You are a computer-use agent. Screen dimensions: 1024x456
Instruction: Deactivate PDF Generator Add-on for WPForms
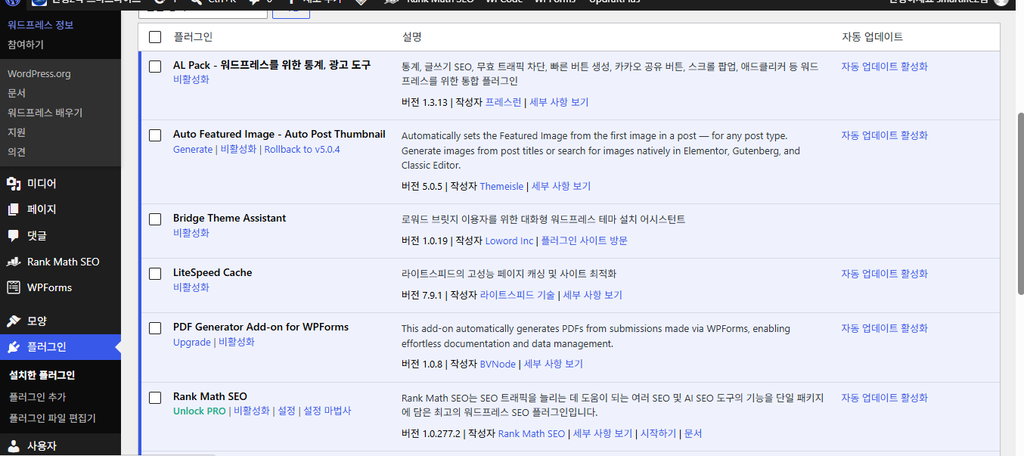click(236, 342)
